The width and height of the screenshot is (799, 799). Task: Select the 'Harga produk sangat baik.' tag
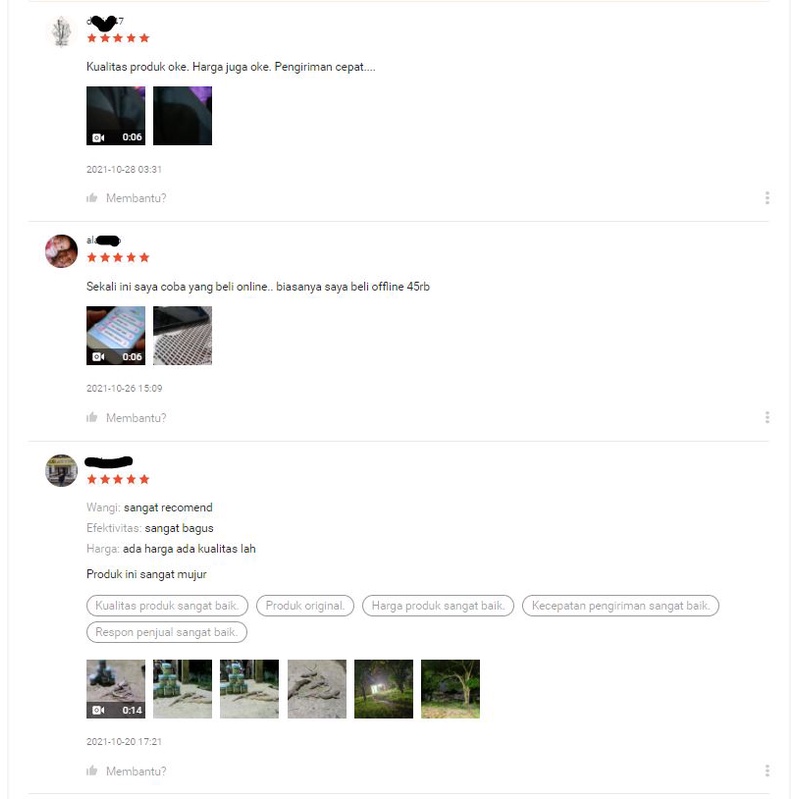coord(438,606)
